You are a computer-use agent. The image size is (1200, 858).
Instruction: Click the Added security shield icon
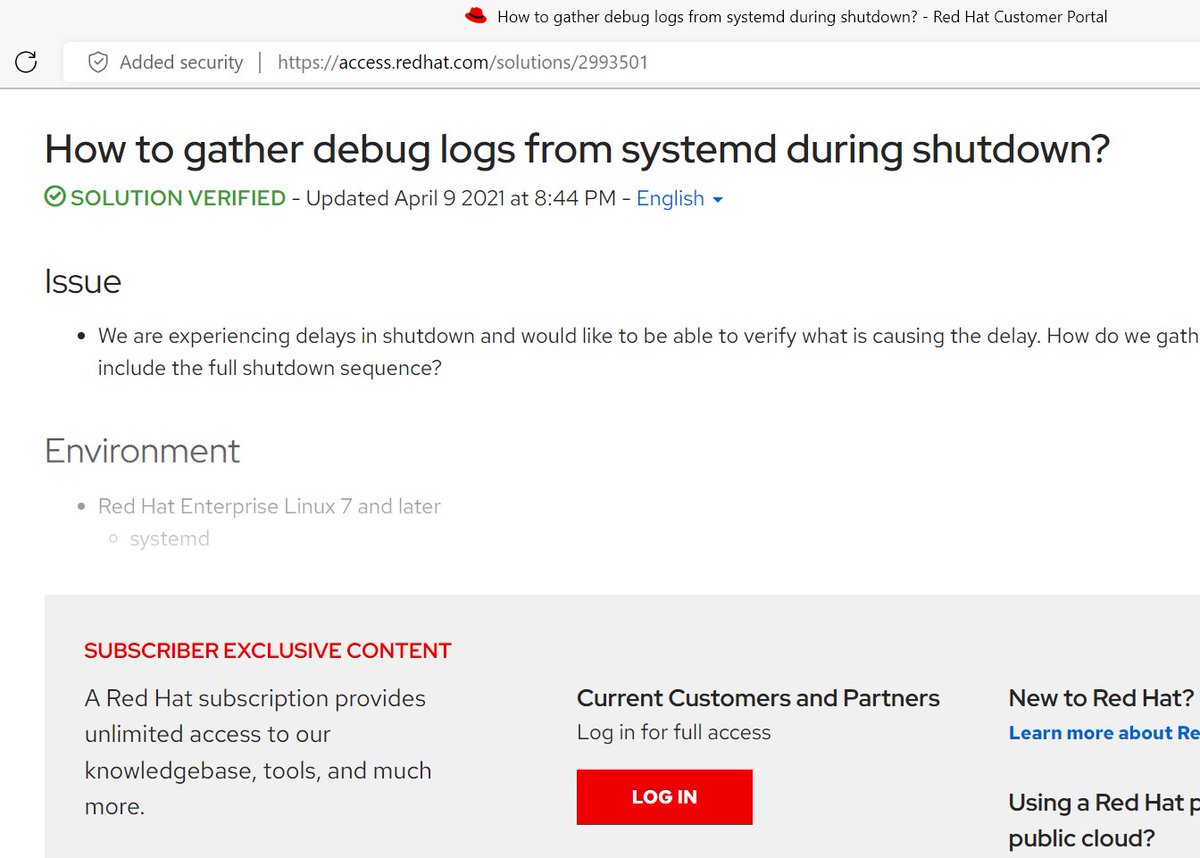pyautogui.click(x=98, y=62)
